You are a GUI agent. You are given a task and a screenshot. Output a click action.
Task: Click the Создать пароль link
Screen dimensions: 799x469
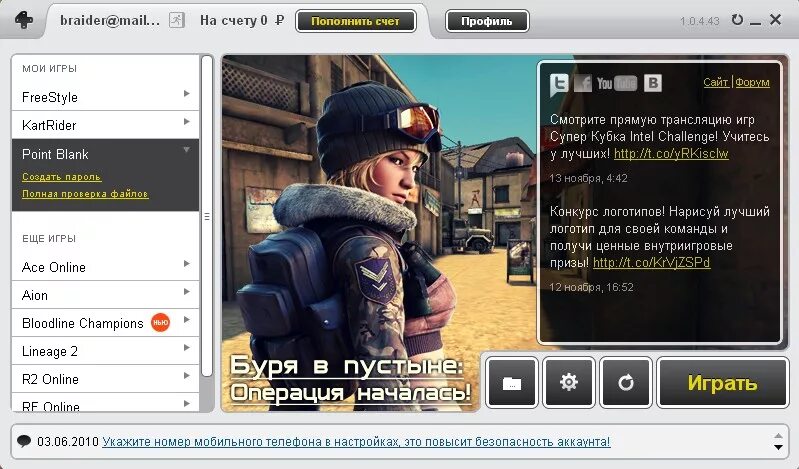tap(62, 177)
